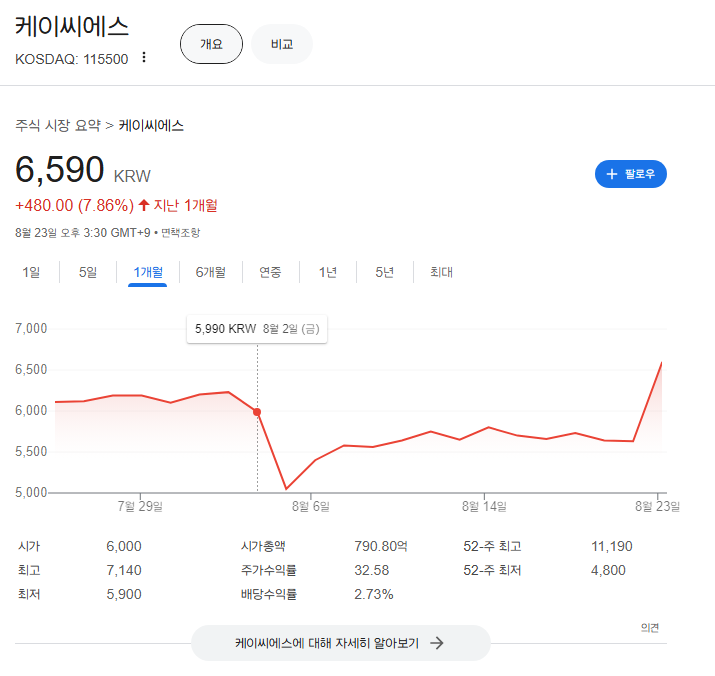Switch chart range to 5년
The height and width of the screenshot is (676, 715).
click(x=384, y=272)
